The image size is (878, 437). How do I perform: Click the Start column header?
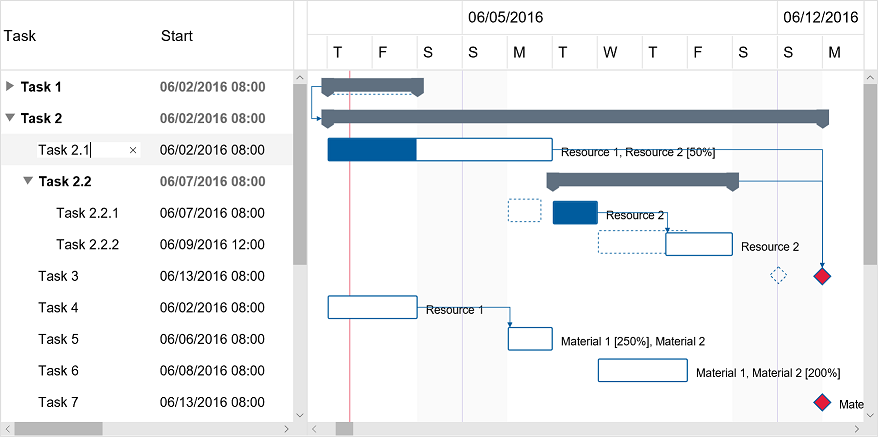pos(177,36)
